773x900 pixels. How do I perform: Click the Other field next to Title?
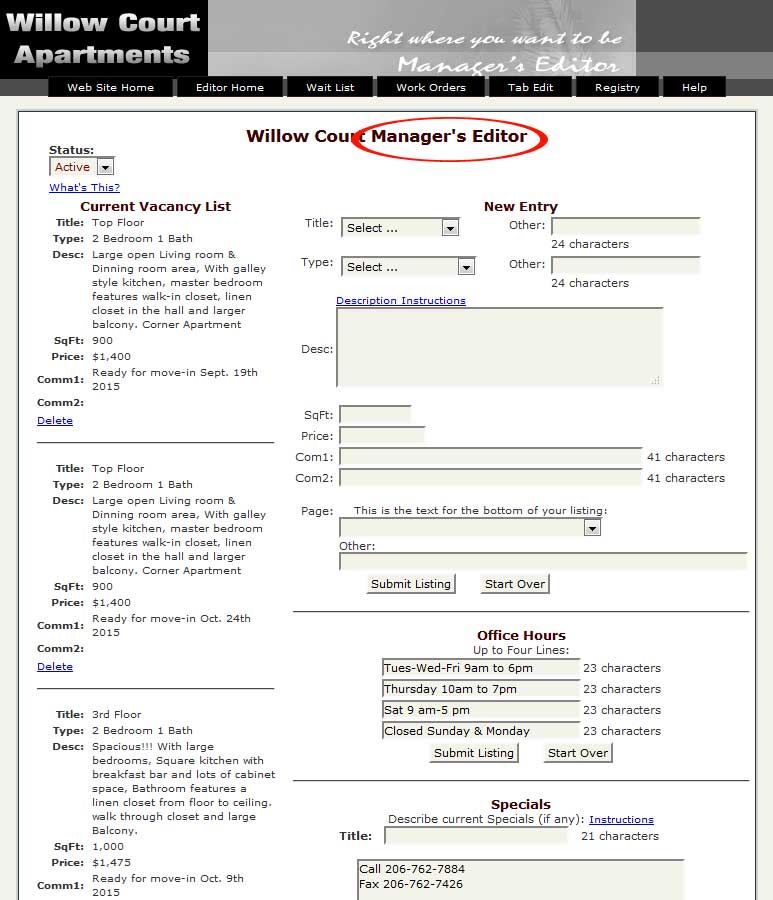626,226
